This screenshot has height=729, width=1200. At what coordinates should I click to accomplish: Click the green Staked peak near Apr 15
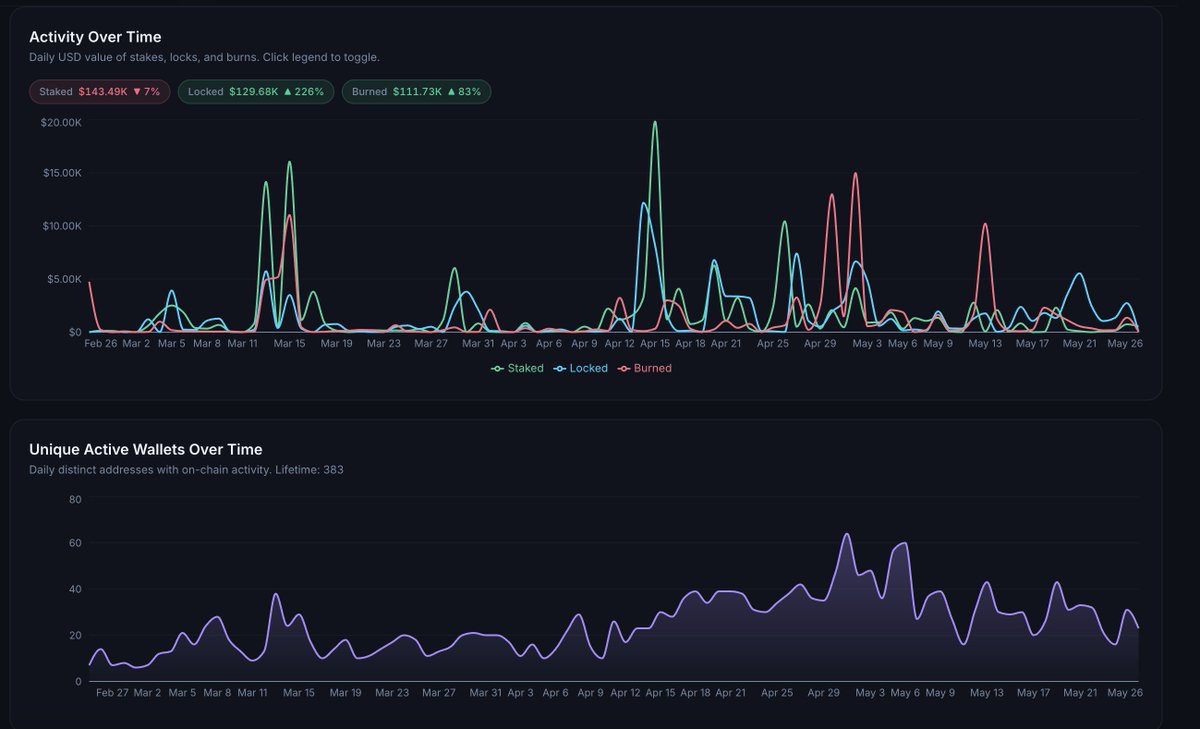pyautogui.click(x=655, y=123)
